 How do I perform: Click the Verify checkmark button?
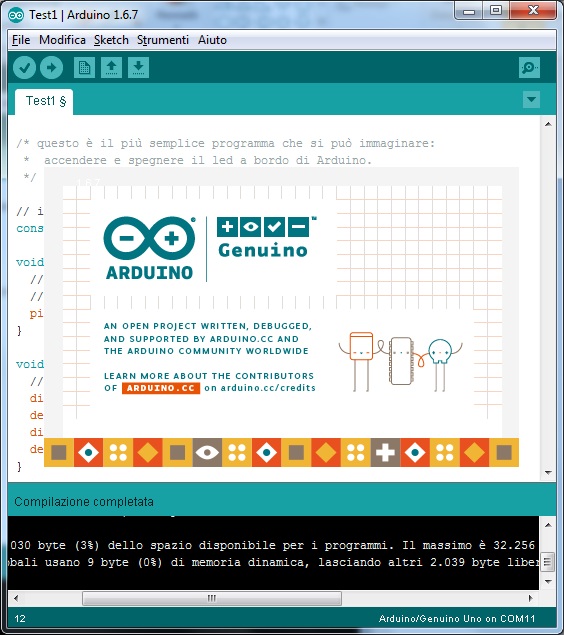pyautogui.click(x=24, y=67)
